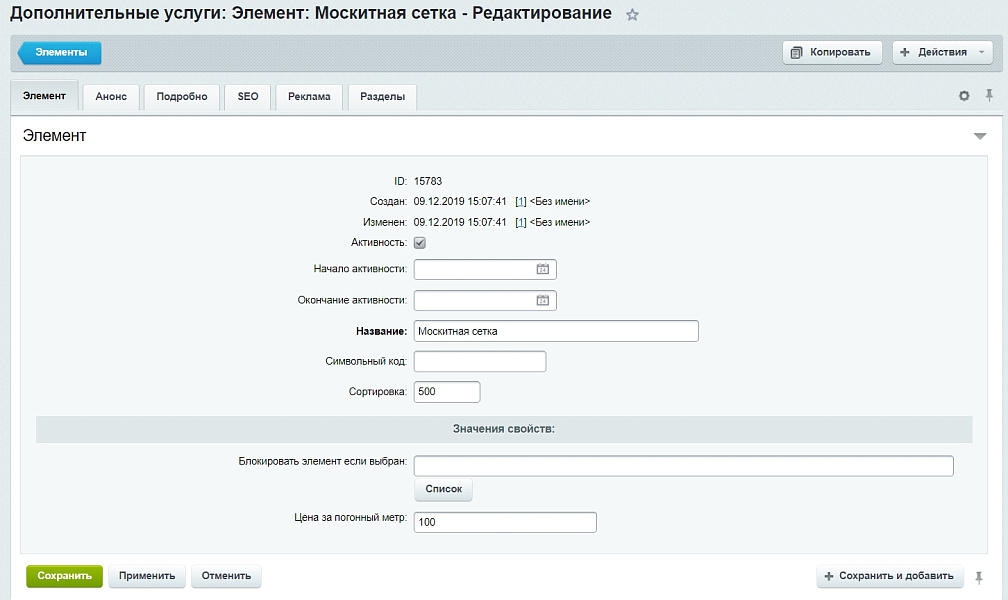The height and width of the screenshot is (600, 1008).
Task: Open the Список selection dialog
Action: pos(442,489)
